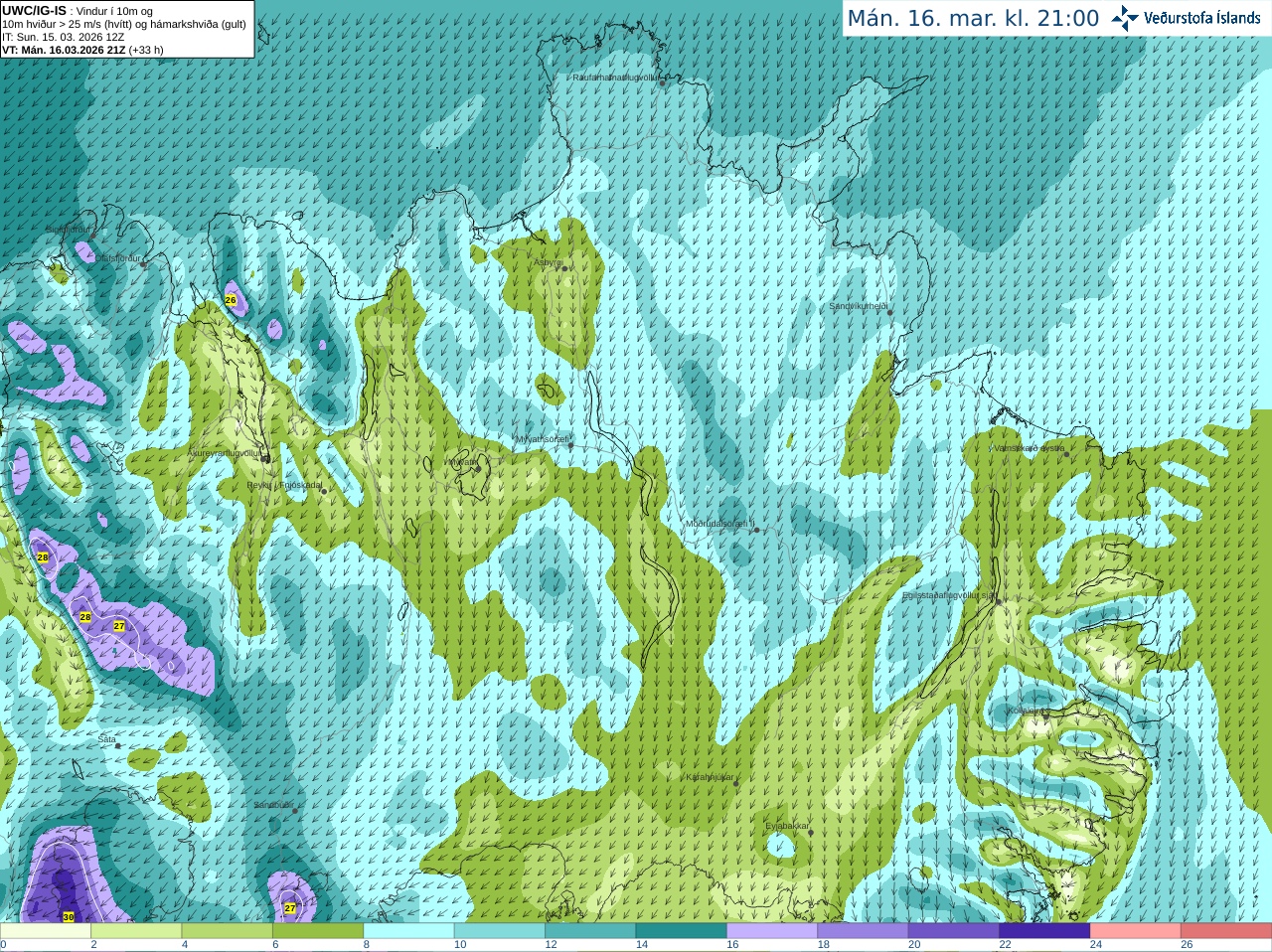This screenshot has width=1272, height=952.
Task: Click the 12–14 m/s legend swatch
Action: pyautogui.click(x=590, y=931)
